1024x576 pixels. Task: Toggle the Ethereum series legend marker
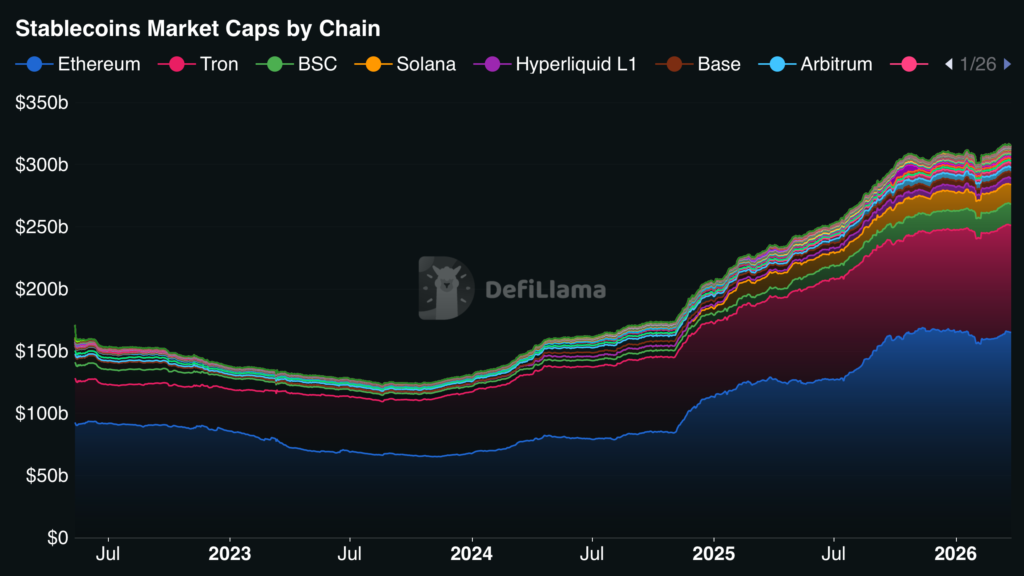point(34,64)
